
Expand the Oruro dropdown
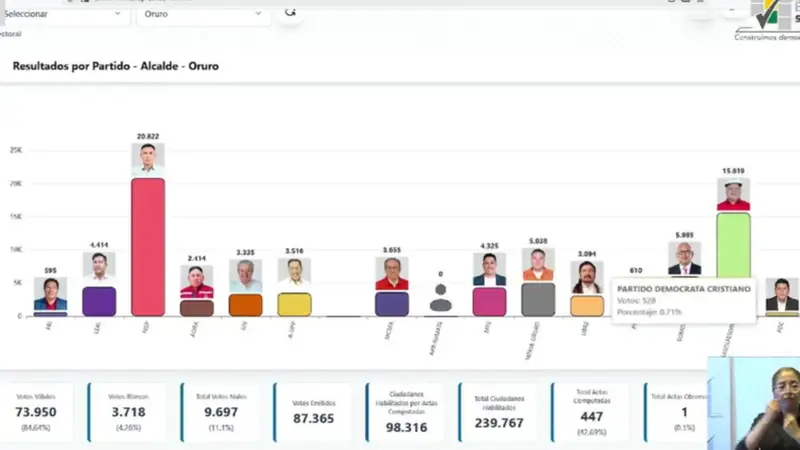click(203, 14)
